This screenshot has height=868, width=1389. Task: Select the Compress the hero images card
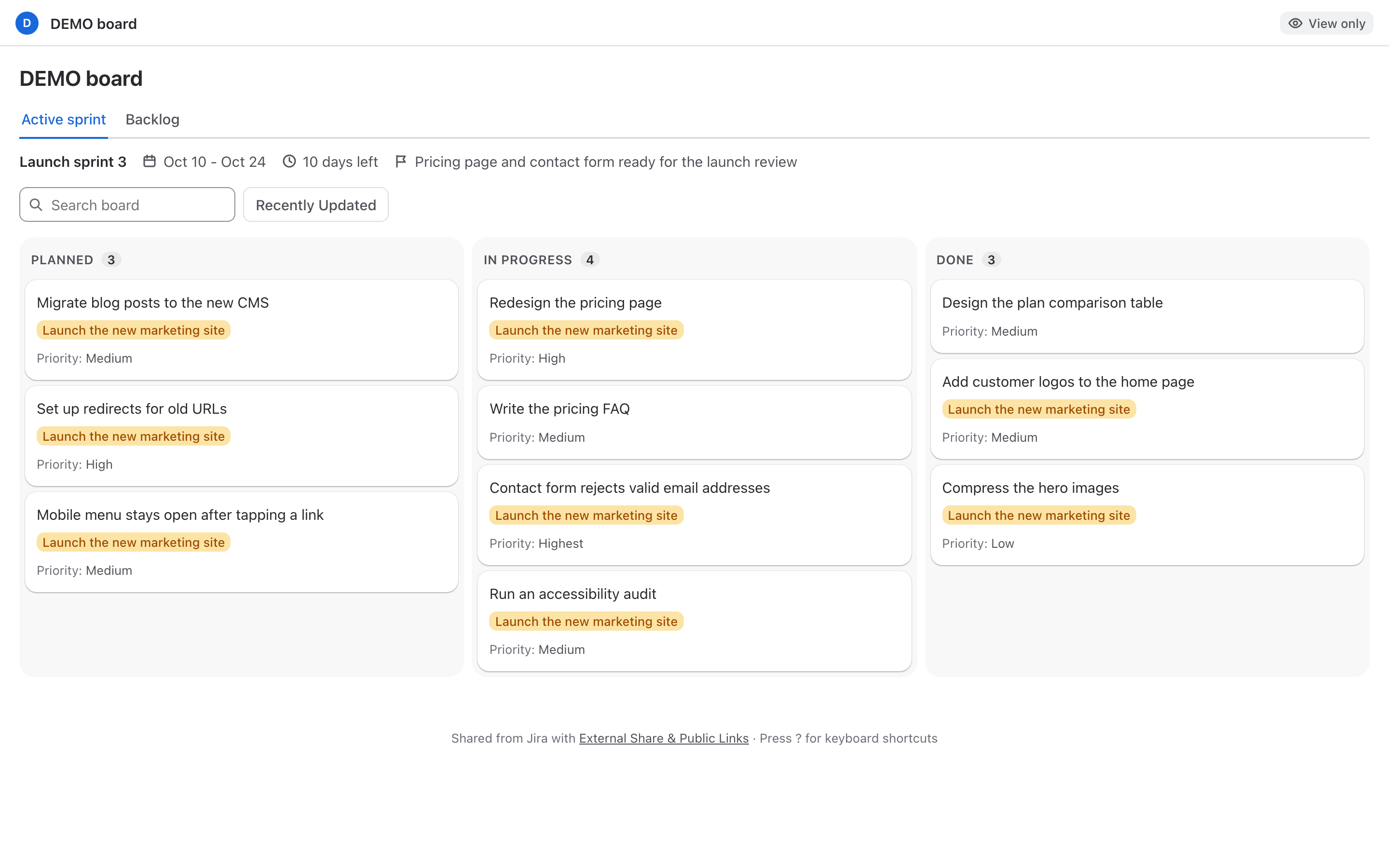pos(1147,515)
